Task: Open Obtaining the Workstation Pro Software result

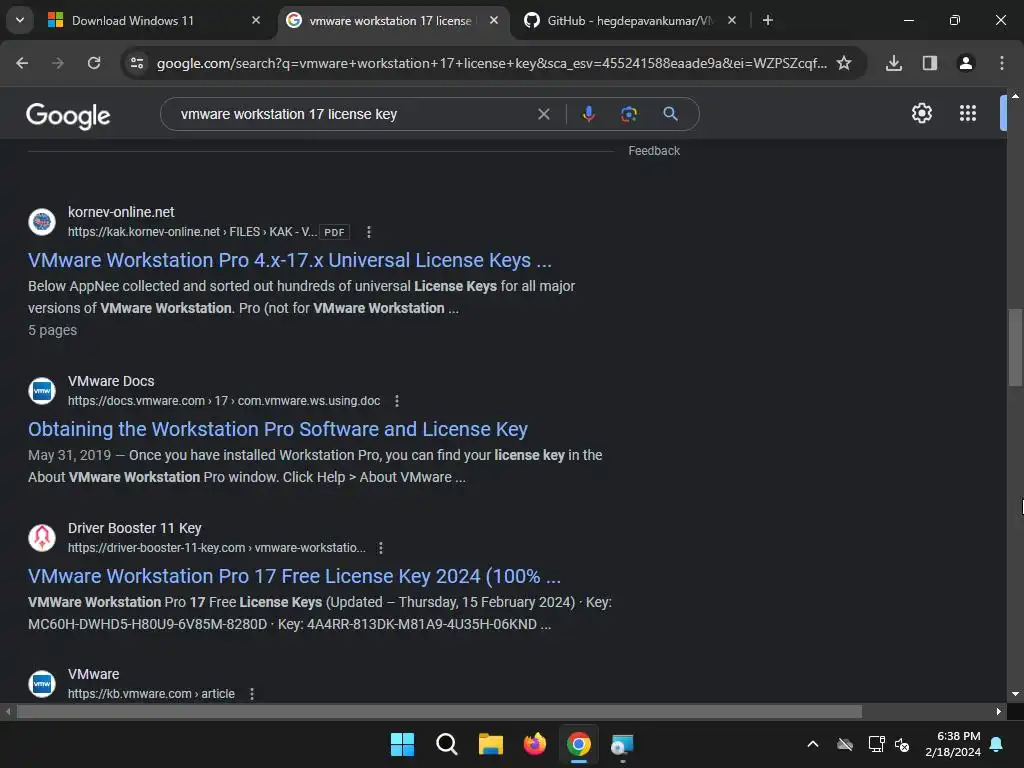Action: [x=278, y=429]
